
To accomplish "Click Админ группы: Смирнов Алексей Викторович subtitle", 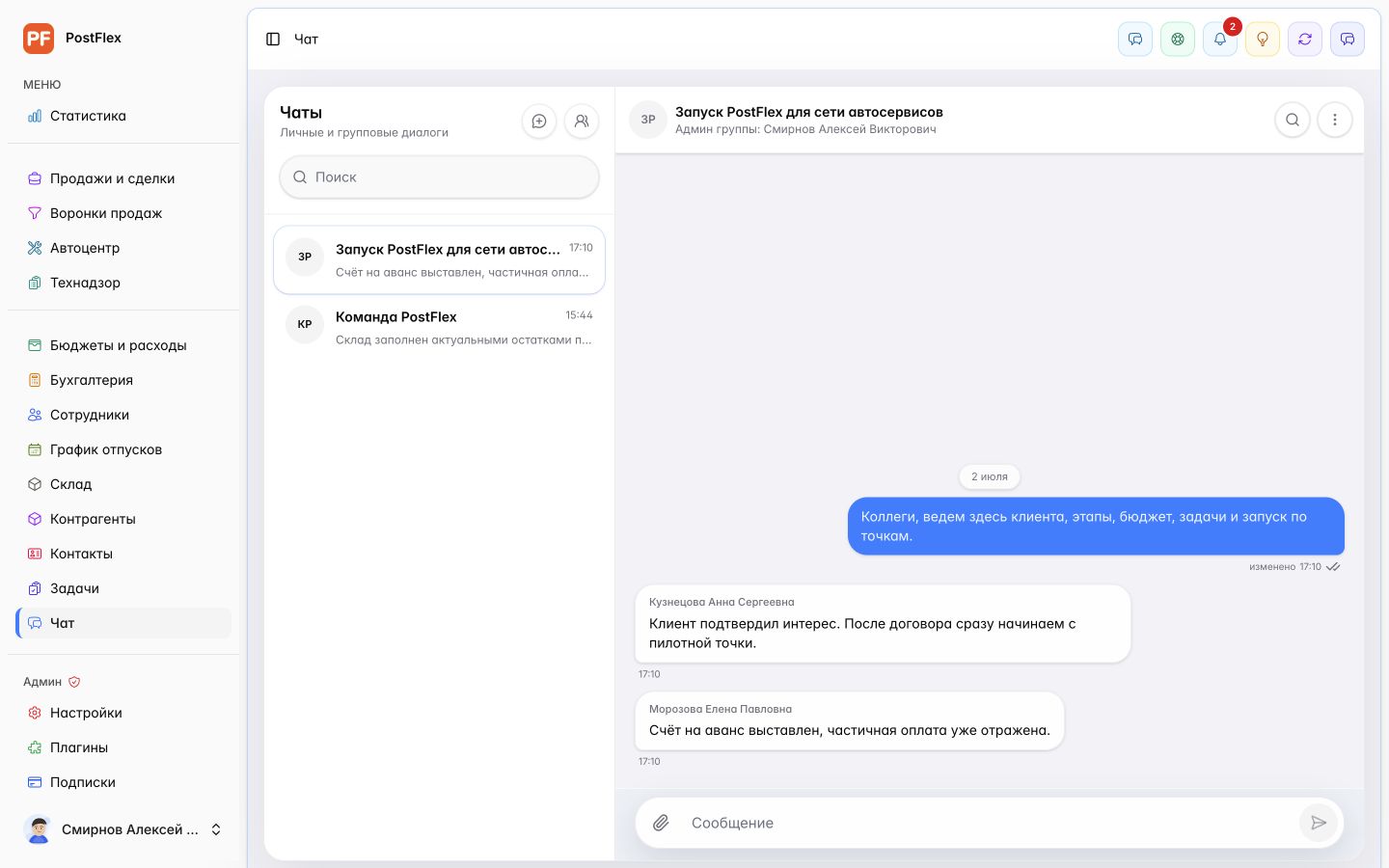I will click(805, 129).
